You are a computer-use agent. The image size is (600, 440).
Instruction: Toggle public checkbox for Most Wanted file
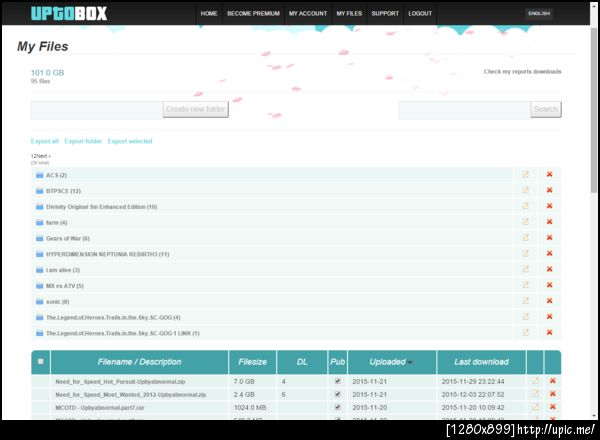pyautogui.click(x=338, y=394)
